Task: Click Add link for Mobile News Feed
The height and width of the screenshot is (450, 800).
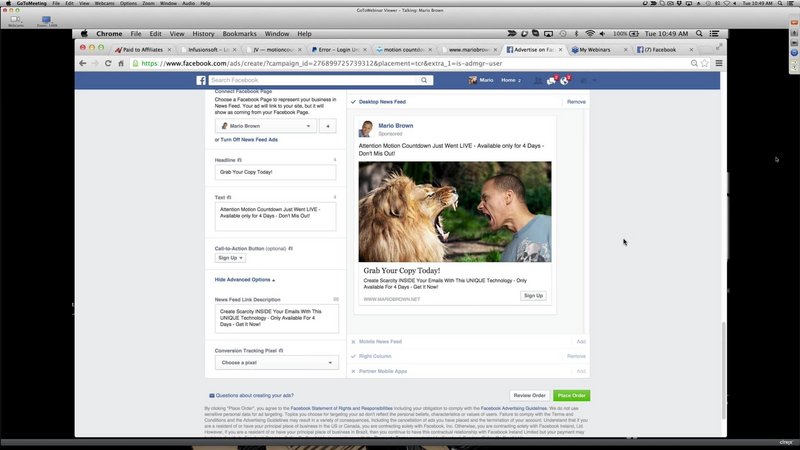Action: (x=581, y=342)
